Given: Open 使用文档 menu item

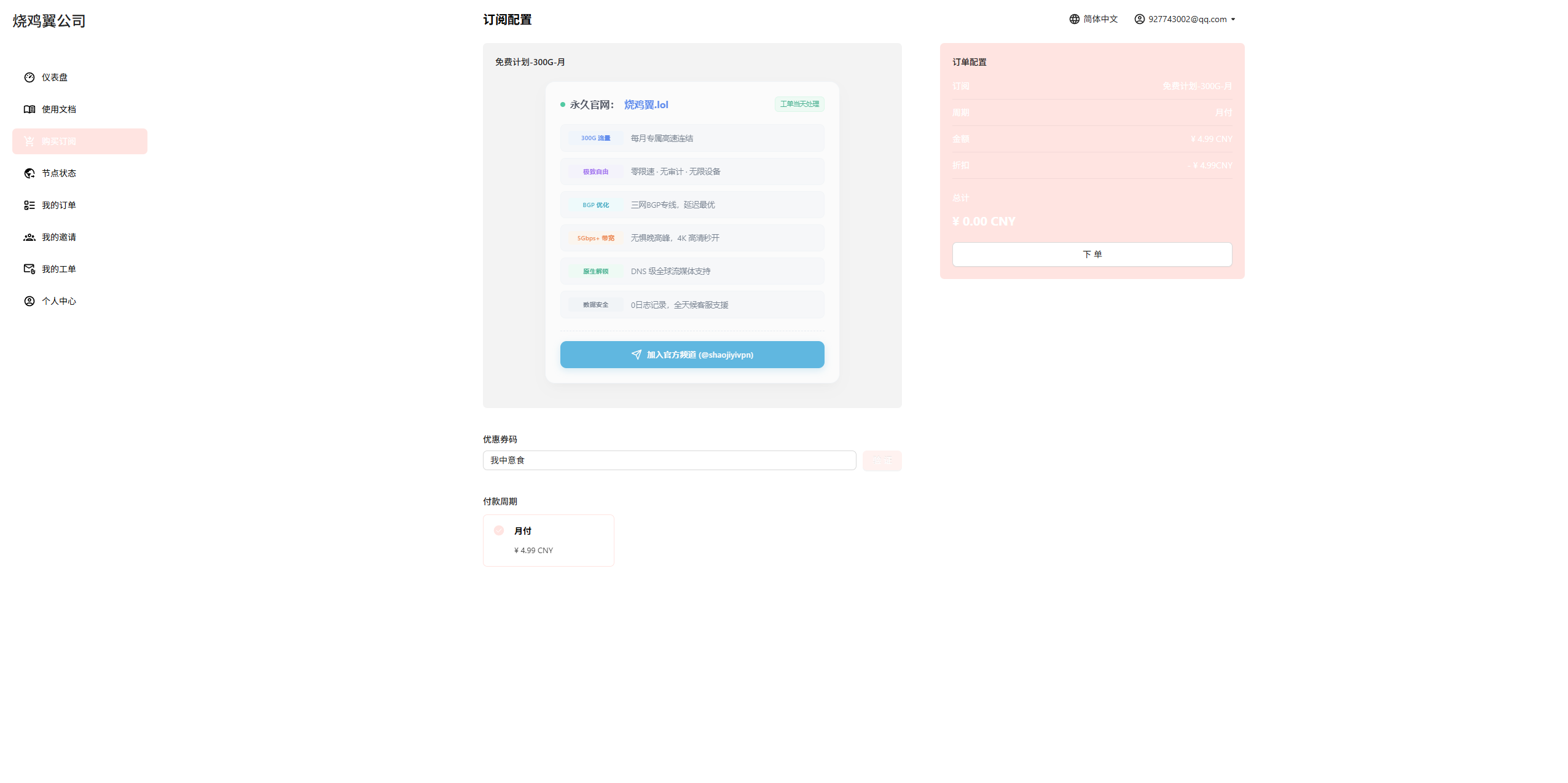Looking at the screenshot, I should (80, 109).
